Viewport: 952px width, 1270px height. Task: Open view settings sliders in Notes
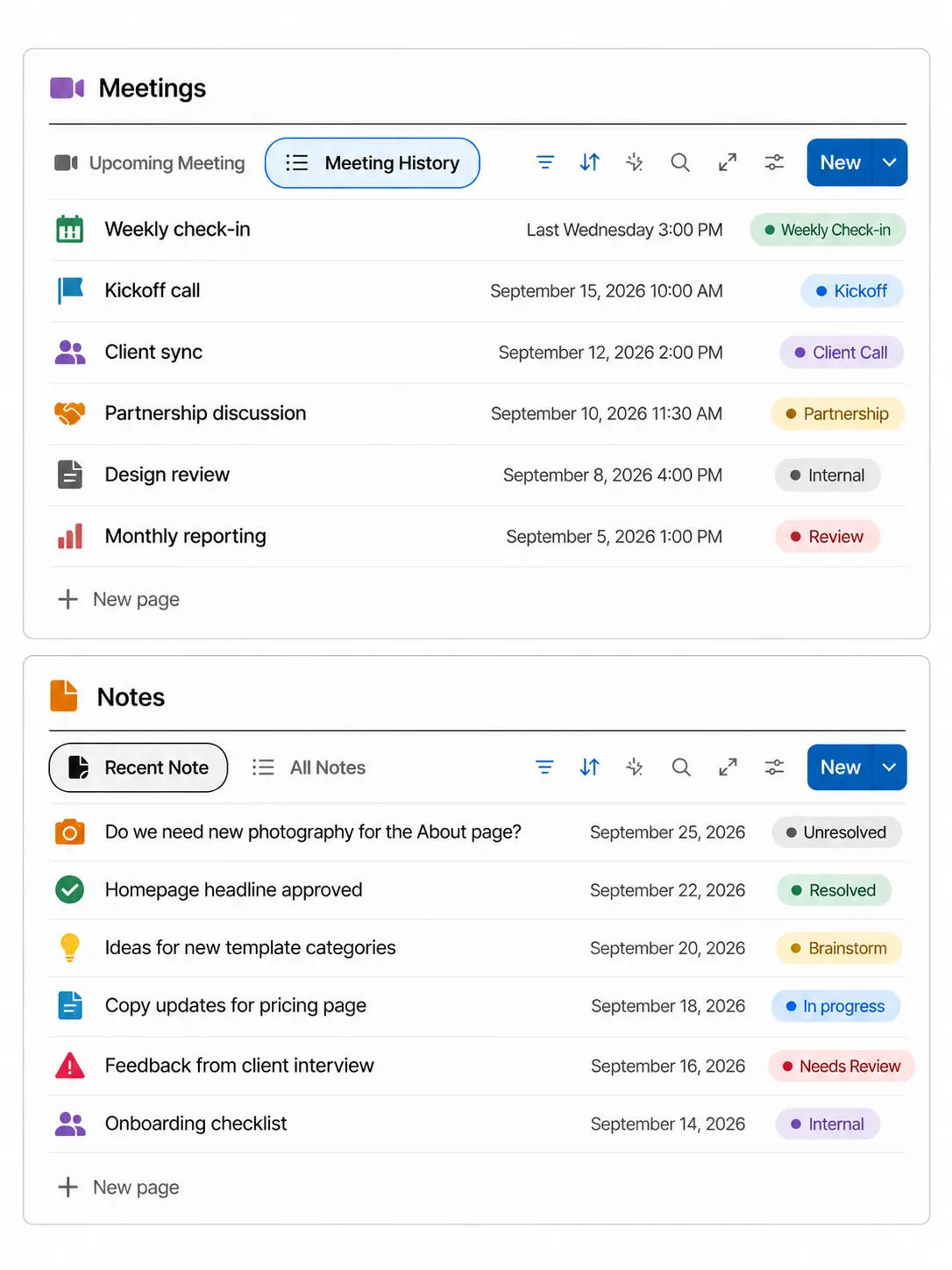point(775,767)
